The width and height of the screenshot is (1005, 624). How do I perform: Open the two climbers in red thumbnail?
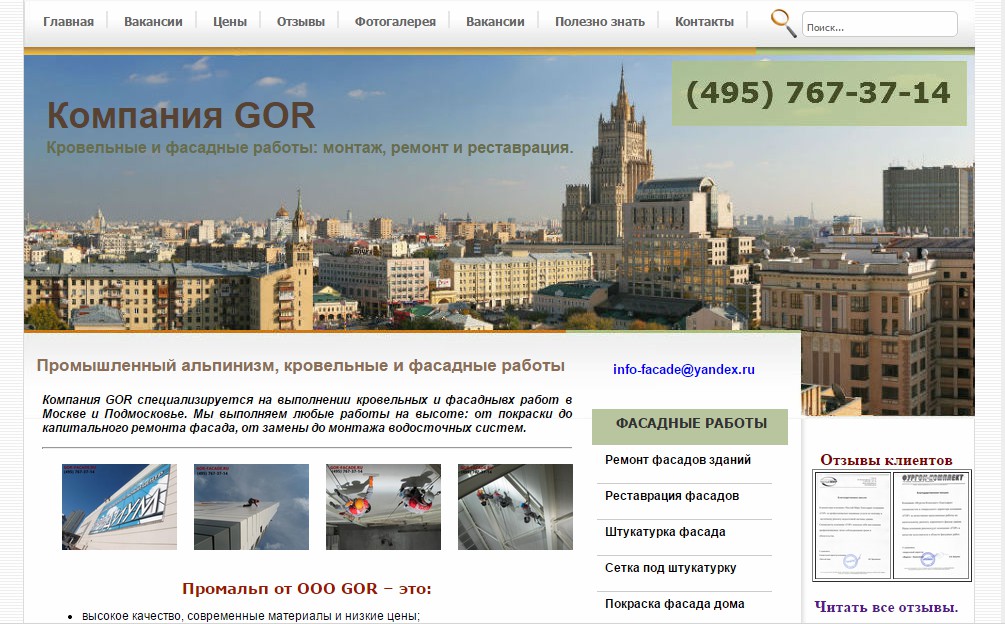pos(383,507)
